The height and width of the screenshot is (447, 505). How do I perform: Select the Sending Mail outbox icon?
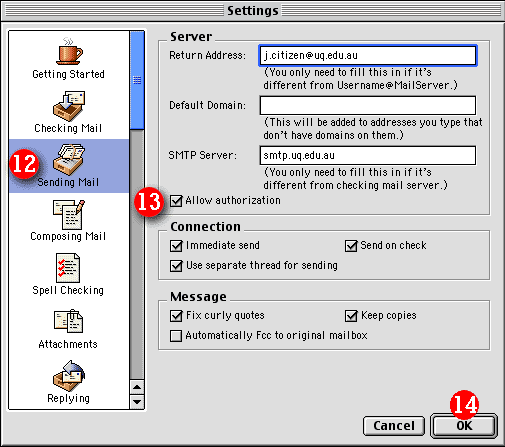pos(69,160)
